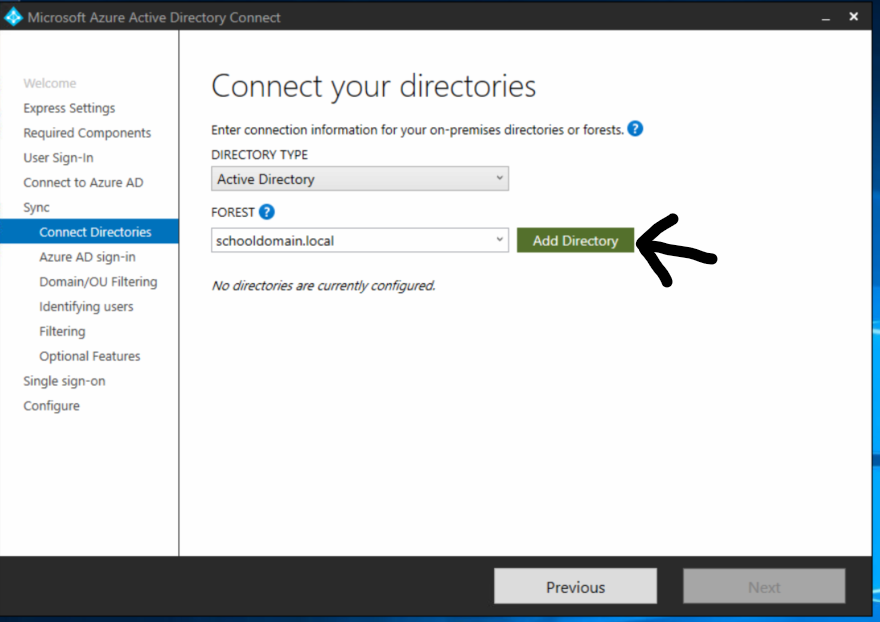
Task: Click the greyed Next button
Action: click(764, 587)
